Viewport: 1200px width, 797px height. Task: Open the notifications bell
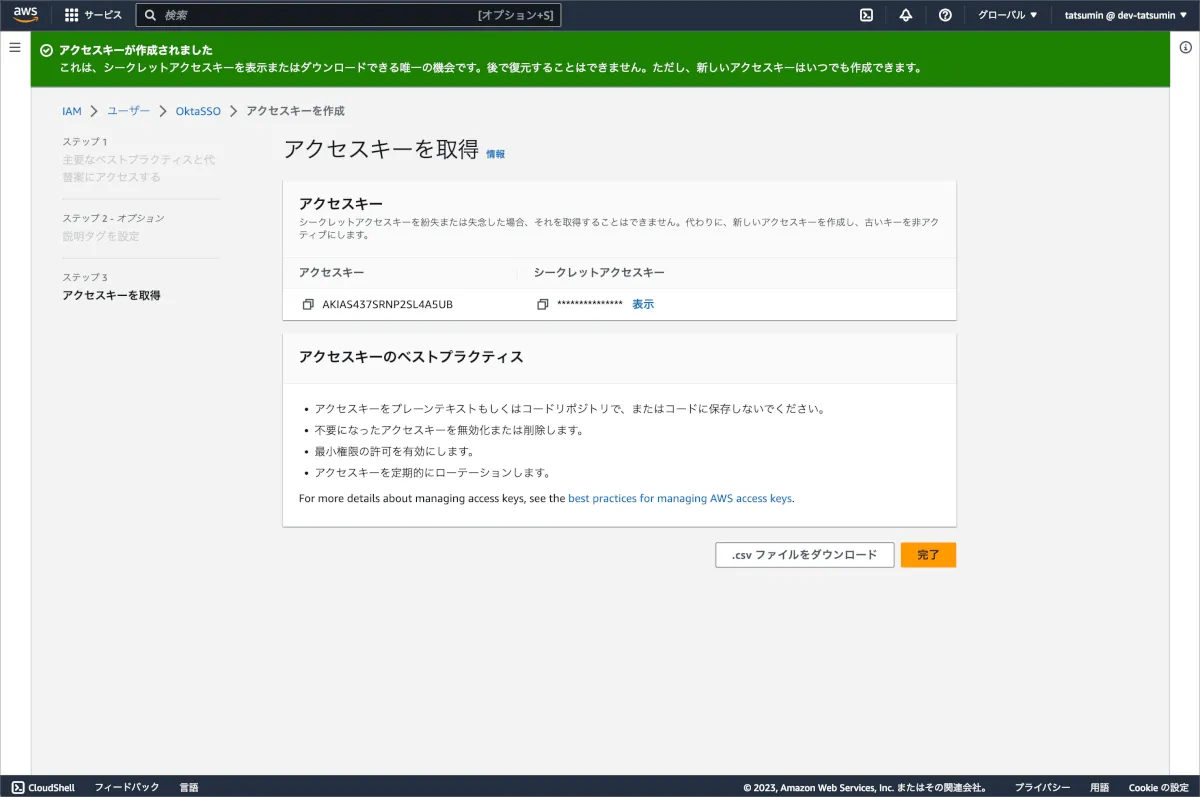(906, 15)
